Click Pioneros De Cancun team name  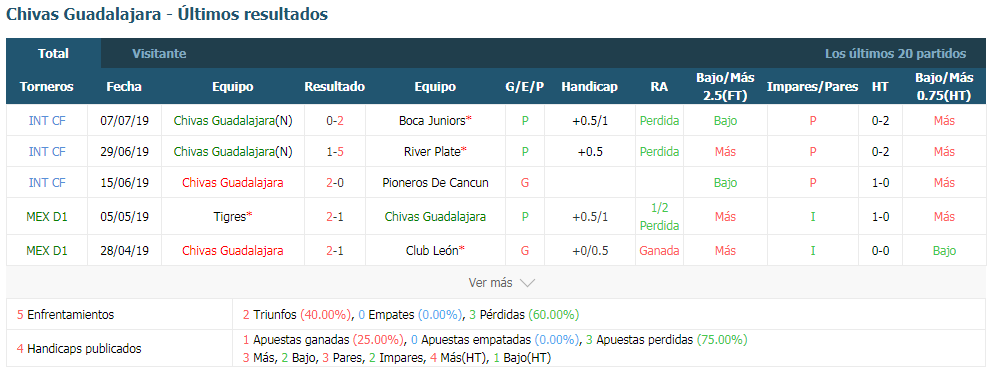[435, 183]
